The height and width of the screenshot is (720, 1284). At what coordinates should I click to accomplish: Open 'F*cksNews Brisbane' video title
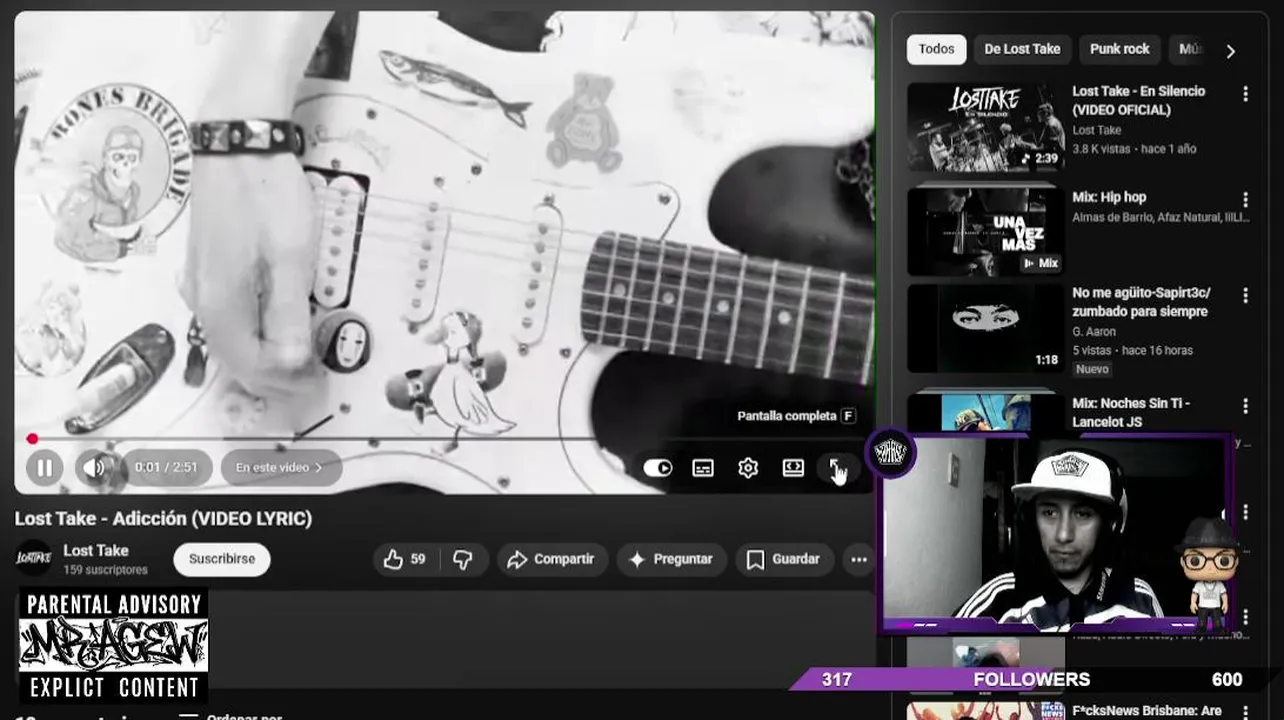[x=1147, y=710]
